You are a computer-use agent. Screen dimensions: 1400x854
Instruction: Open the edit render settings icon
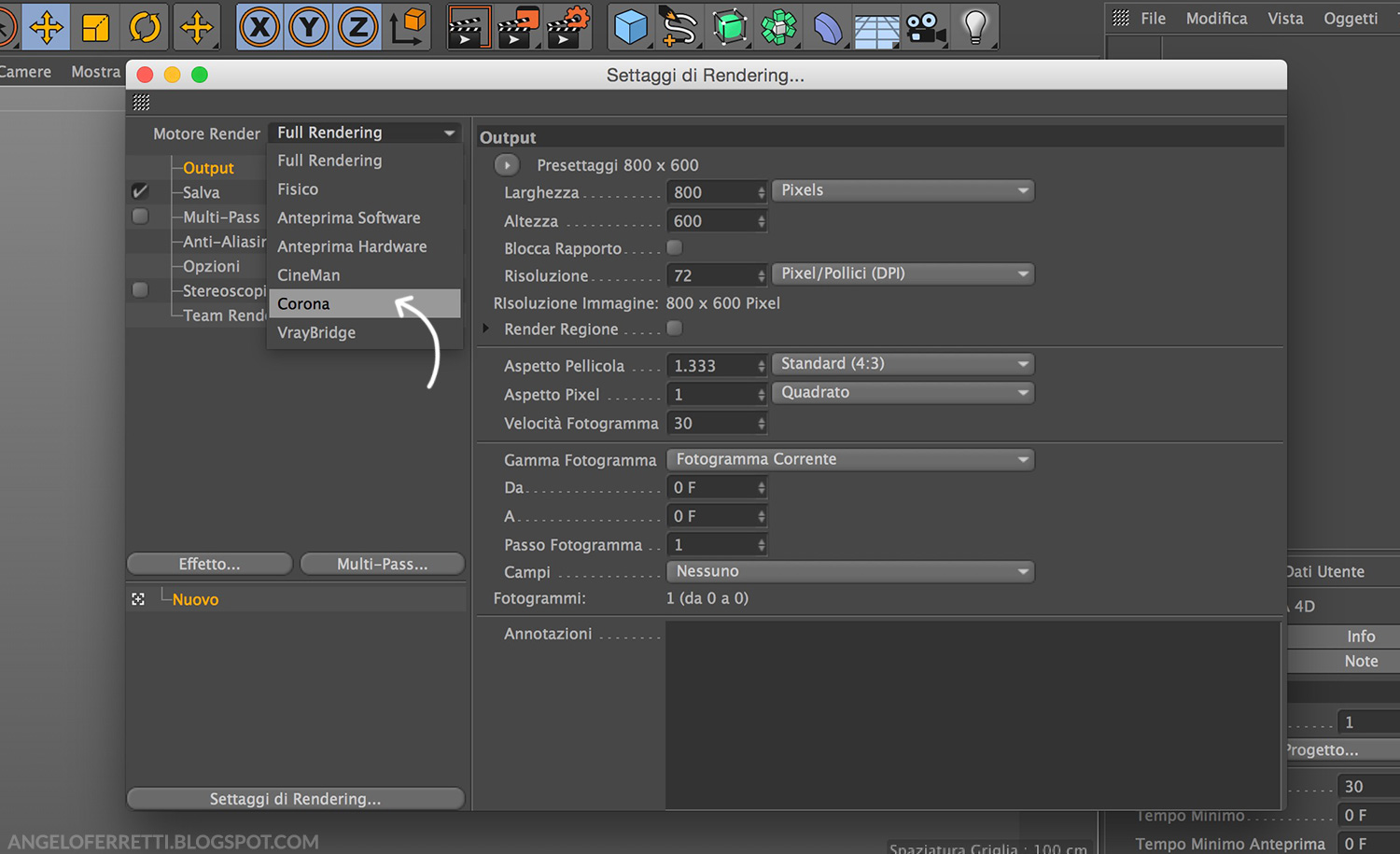tap(568, 27)
